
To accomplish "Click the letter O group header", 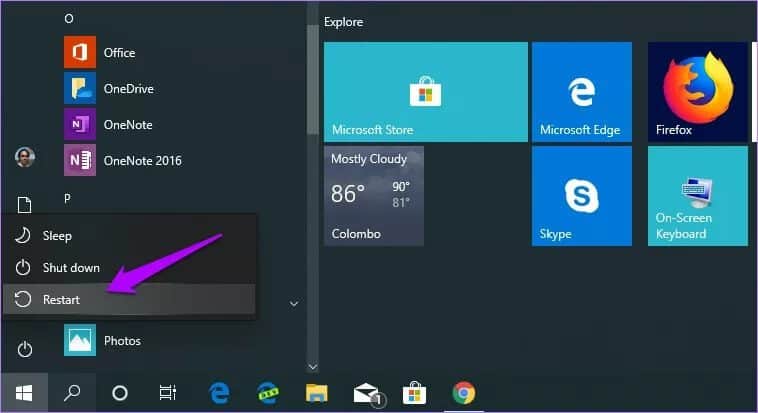I will coord(69,18).
